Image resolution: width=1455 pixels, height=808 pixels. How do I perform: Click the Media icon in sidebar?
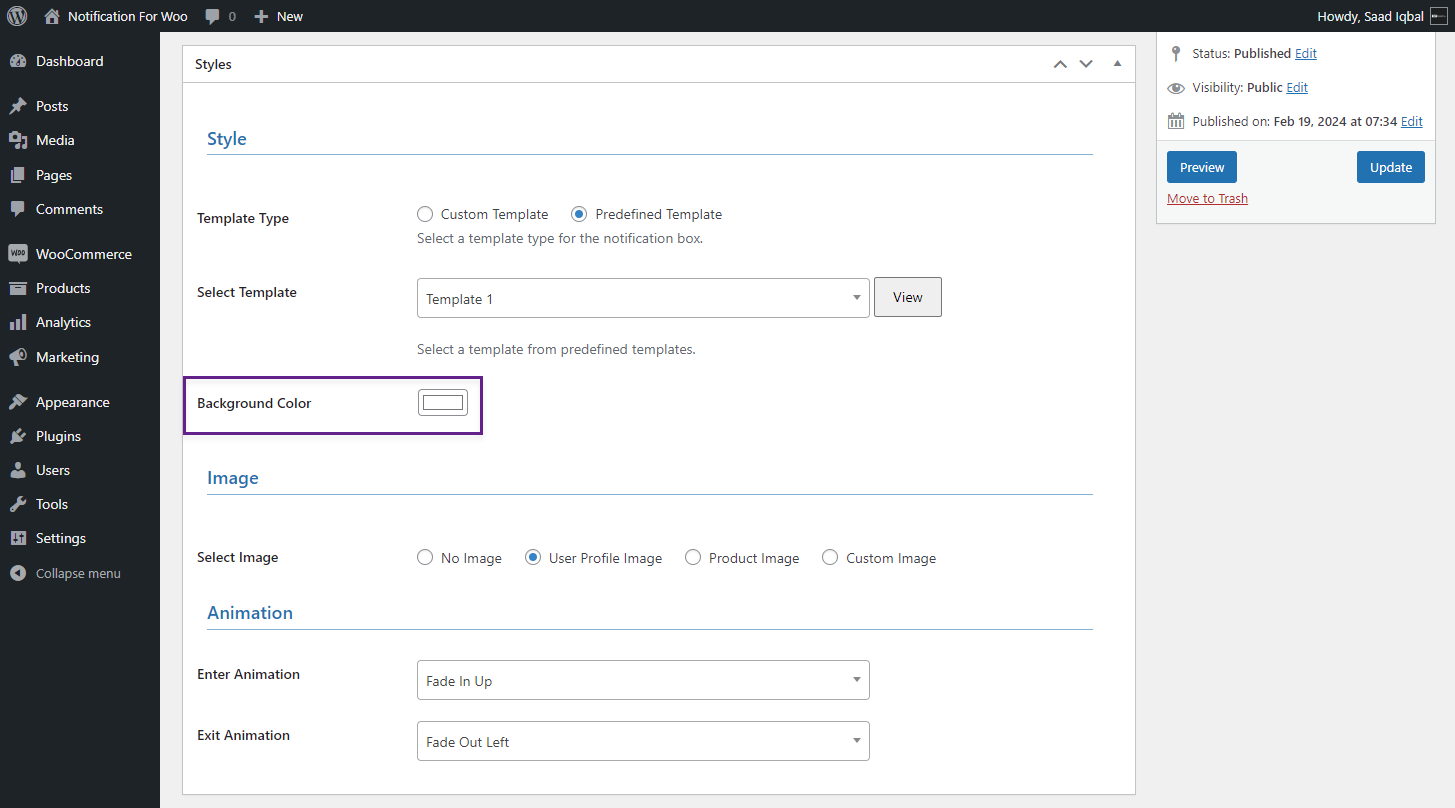[18, 140]
